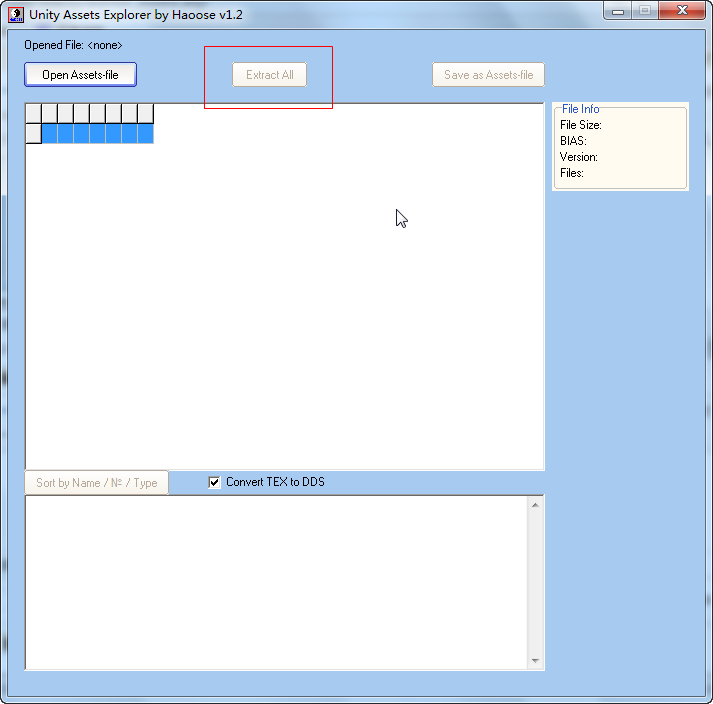Click Save as Assets-file button
The width and height of the screenshot is (713, 704).
click(x=488, y=75)
